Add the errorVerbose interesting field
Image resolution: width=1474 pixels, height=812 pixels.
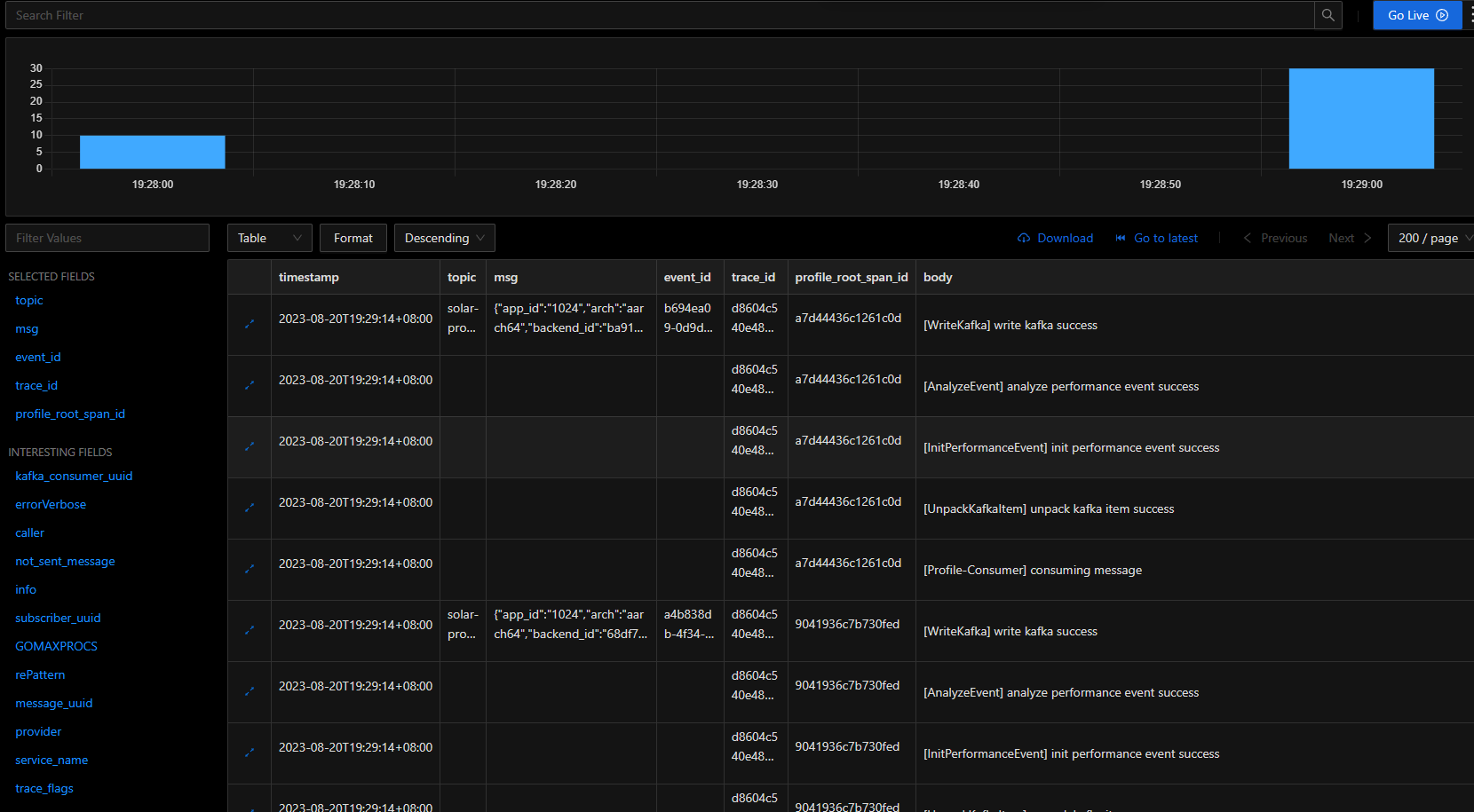pyautogui.click(x=51, y=504)
